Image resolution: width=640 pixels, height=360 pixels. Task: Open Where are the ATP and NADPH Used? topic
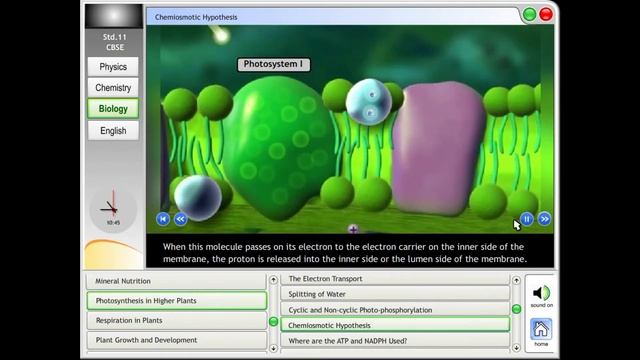(x=395, y=341)
